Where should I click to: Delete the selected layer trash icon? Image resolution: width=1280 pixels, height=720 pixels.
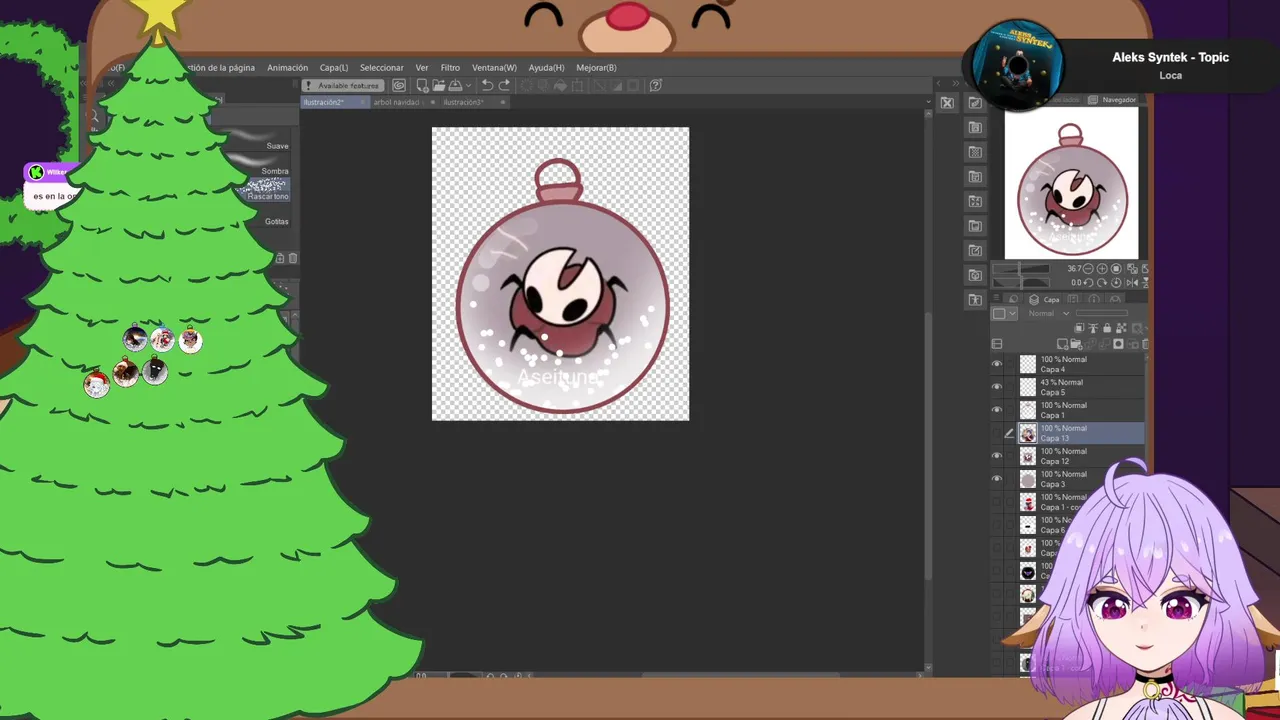point(1145,344)
